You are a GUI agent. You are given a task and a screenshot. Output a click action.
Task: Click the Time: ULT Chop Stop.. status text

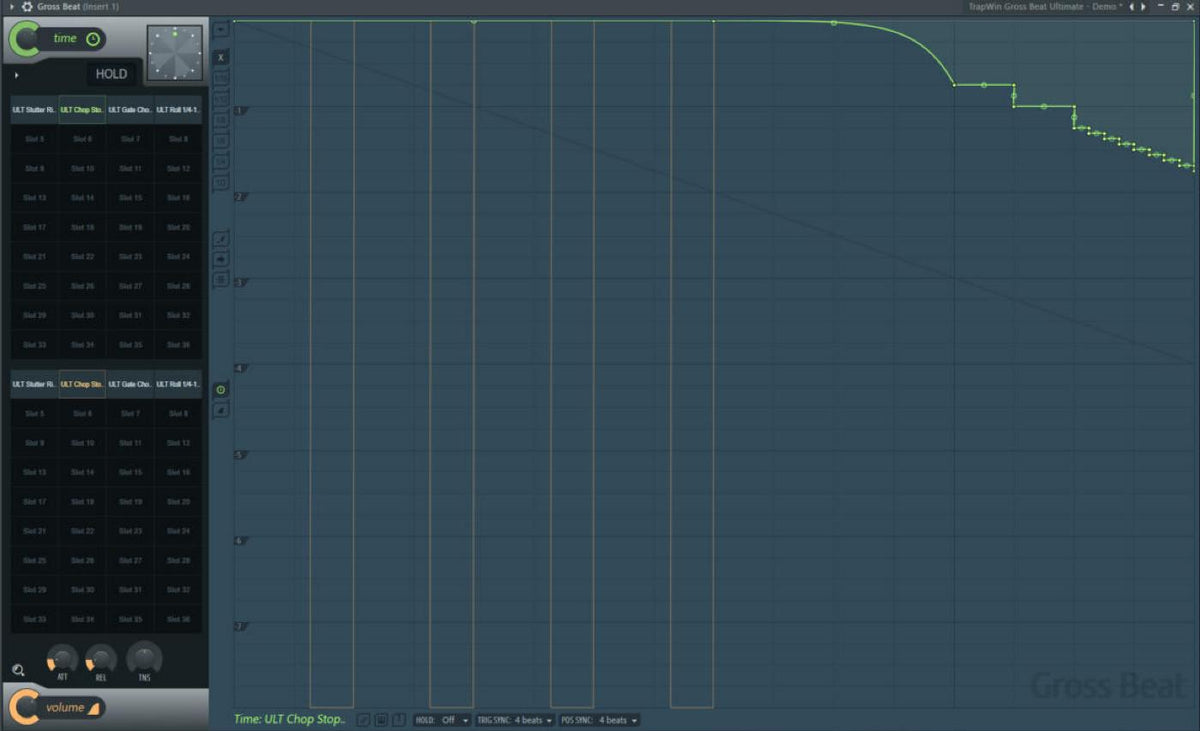pos(290,719)
